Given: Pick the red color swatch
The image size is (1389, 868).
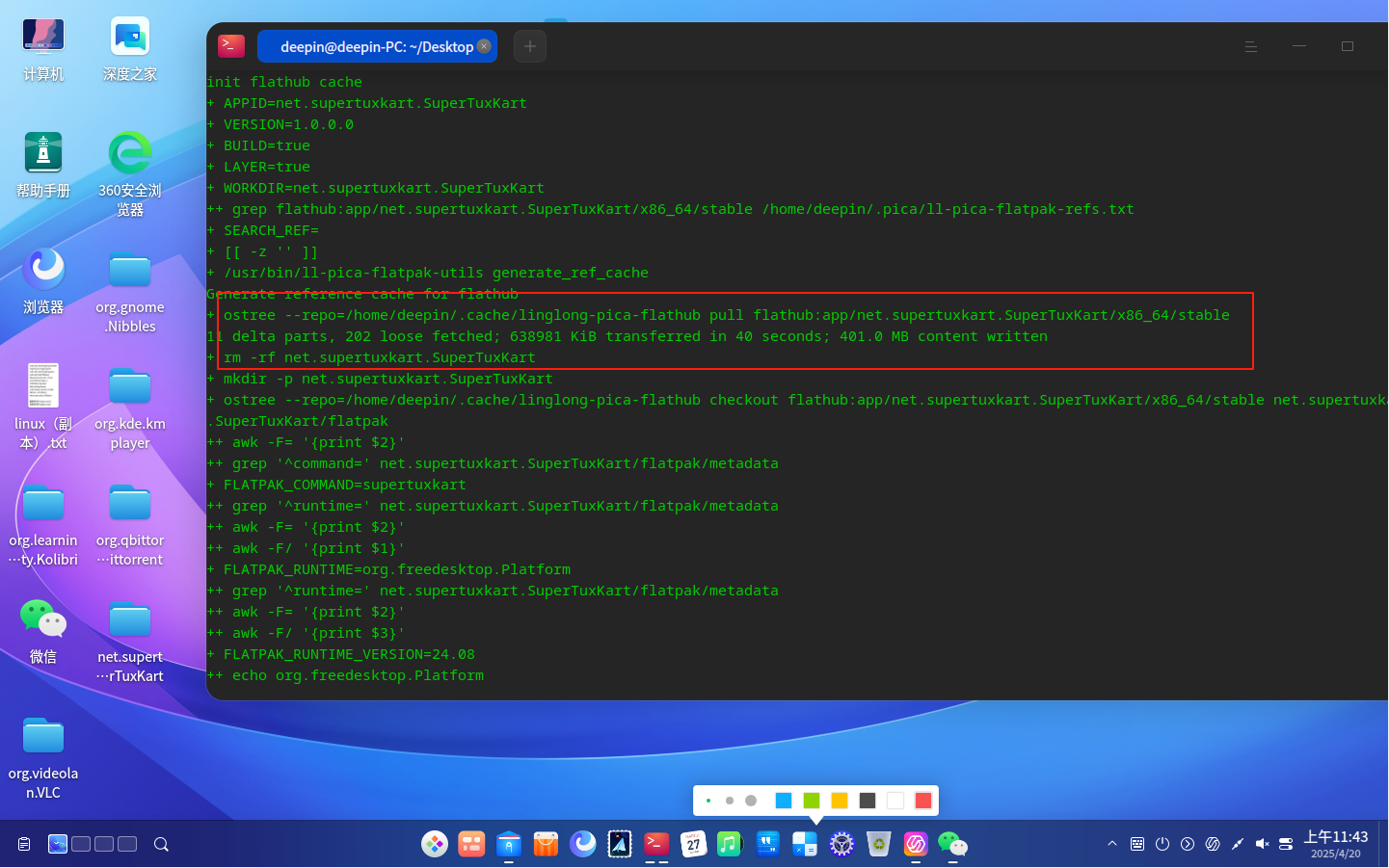Looking at the screenshot, I should coord(923,801).
